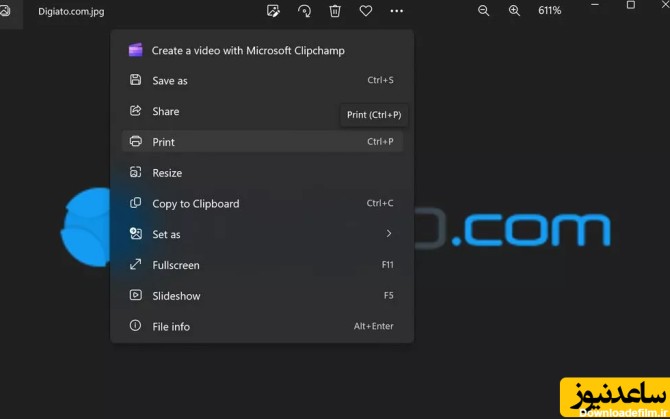Click the Copy to Clipboard icon
The height and width of the screenshot is (419, 670).
click(135, 203)
